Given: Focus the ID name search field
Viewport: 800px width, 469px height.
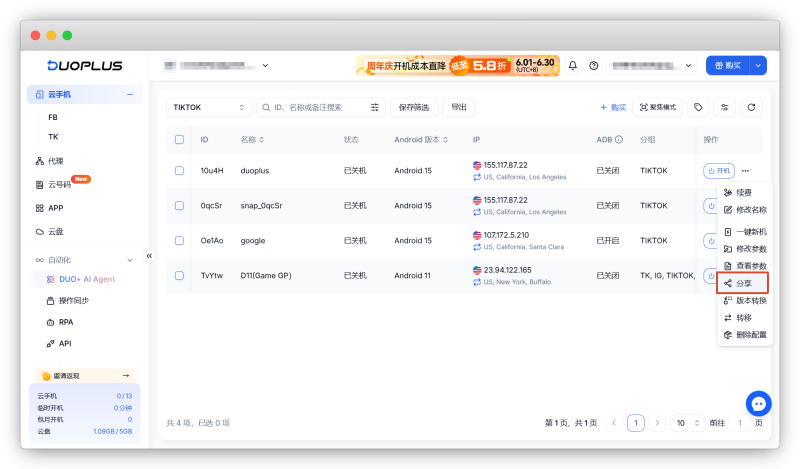Looking at the screenshot, I should [315, 107].
